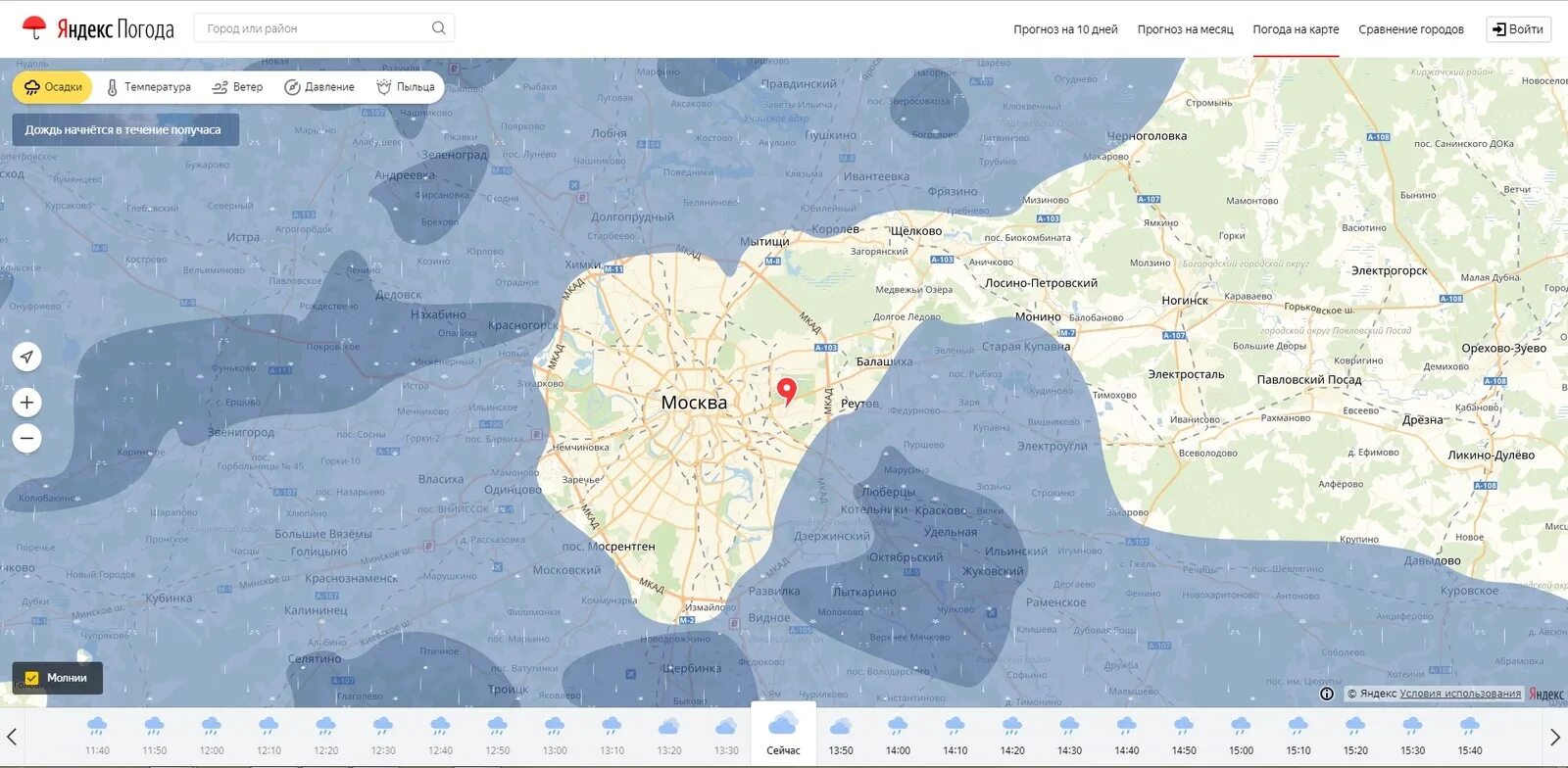Image resolution: width=1568 pixels, height=768 pixels.
Task: Click the Электросталь label on map
Action: [x=1186, y=374]
